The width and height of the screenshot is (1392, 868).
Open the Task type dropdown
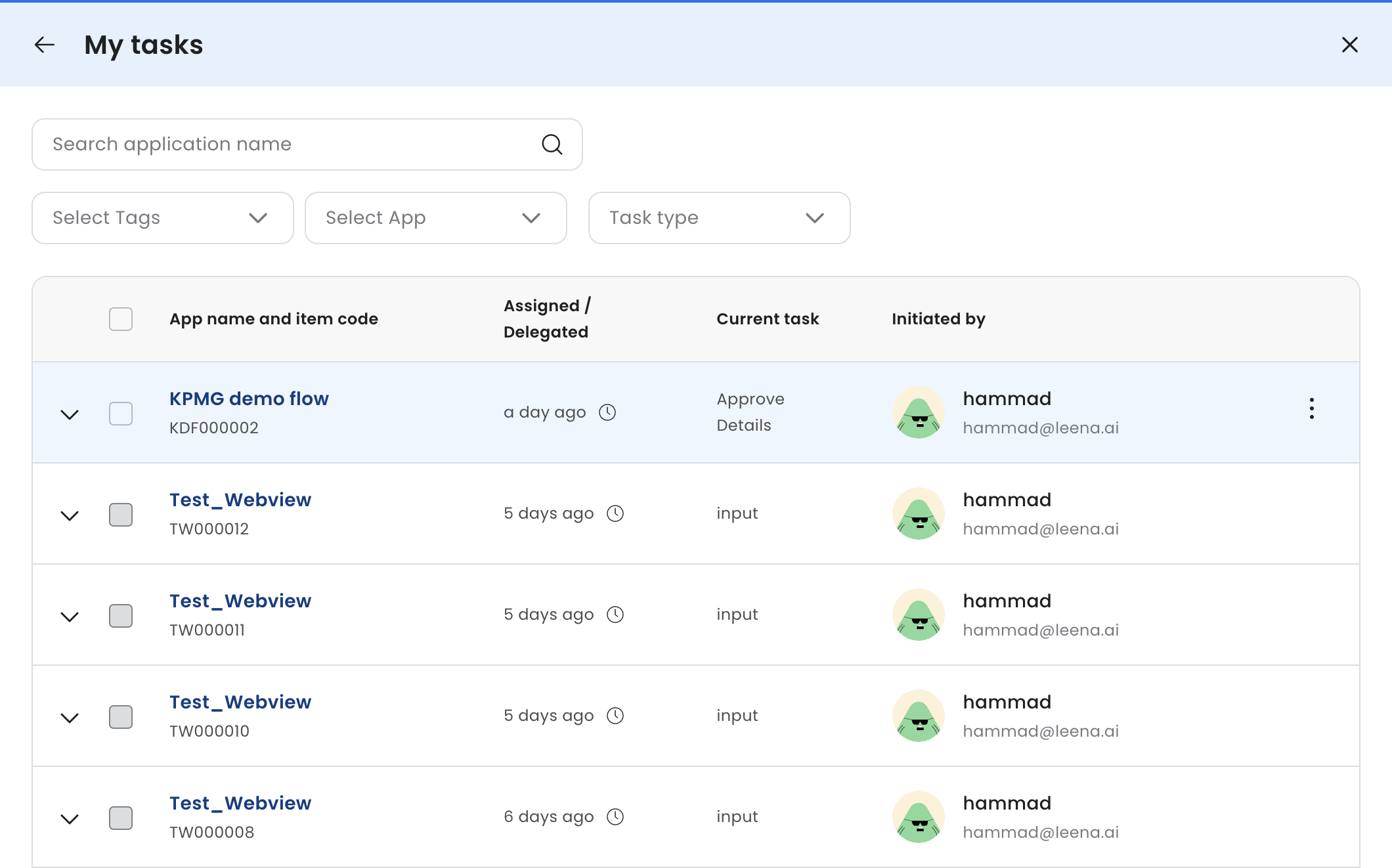pos(719,218)
